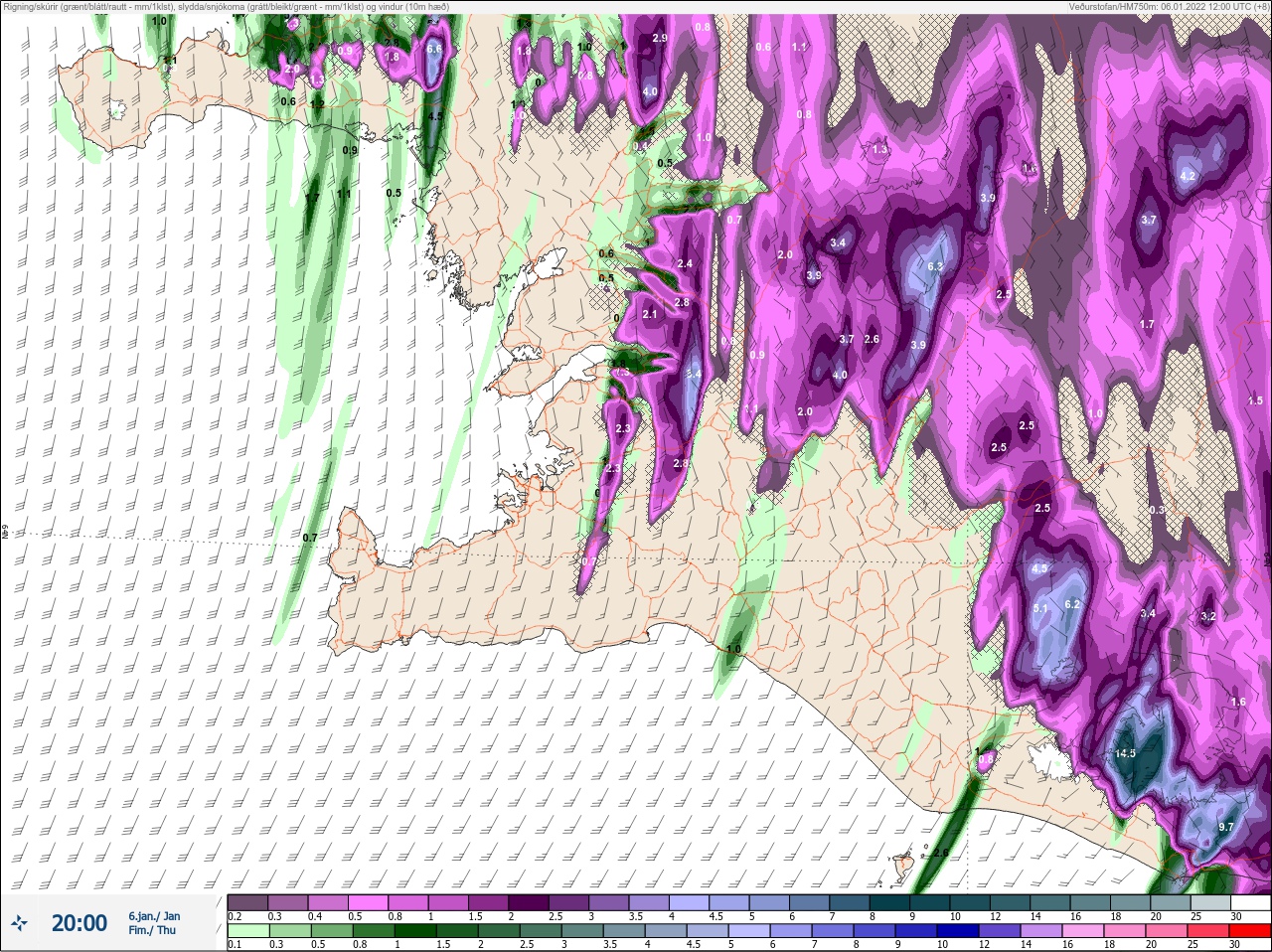Click the 5.1 precipitation value on map
1272x952 pixels.
tap(1040, 608)
